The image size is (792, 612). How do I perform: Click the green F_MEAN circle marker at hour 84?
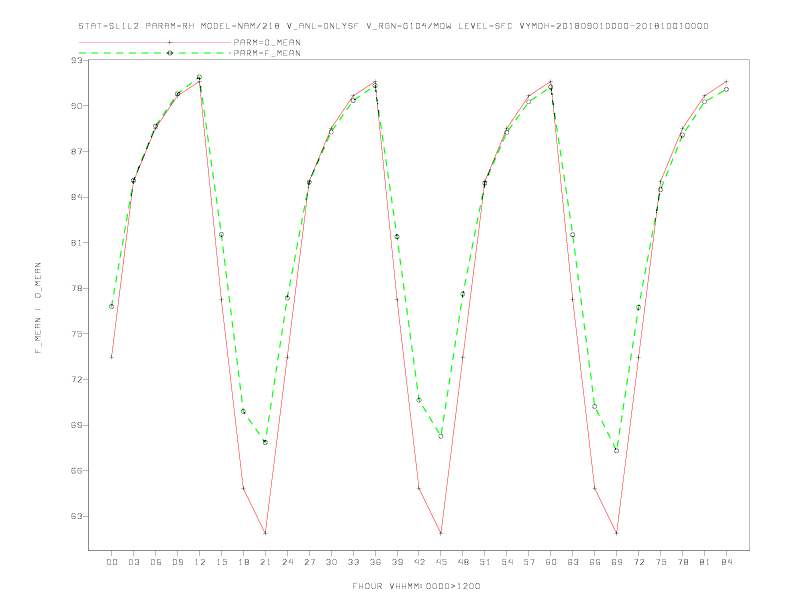click(727, 89)
